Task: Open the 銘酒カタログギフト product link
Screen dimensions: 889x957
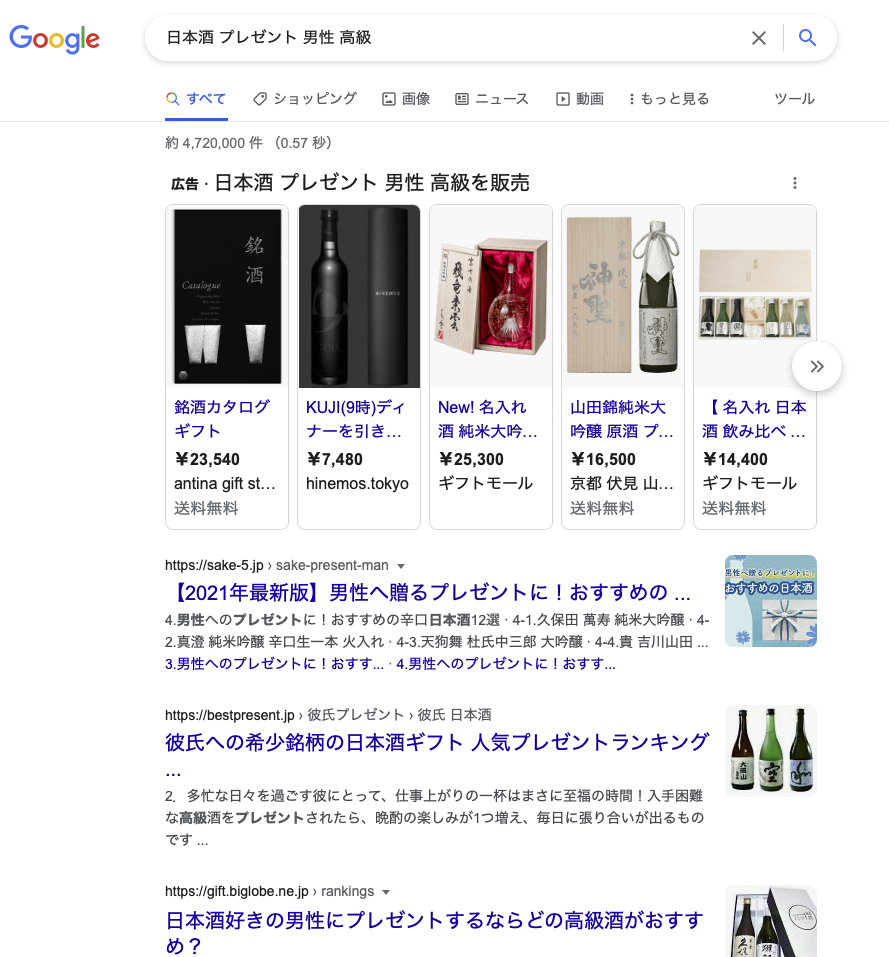Action: tap(221, 419)
